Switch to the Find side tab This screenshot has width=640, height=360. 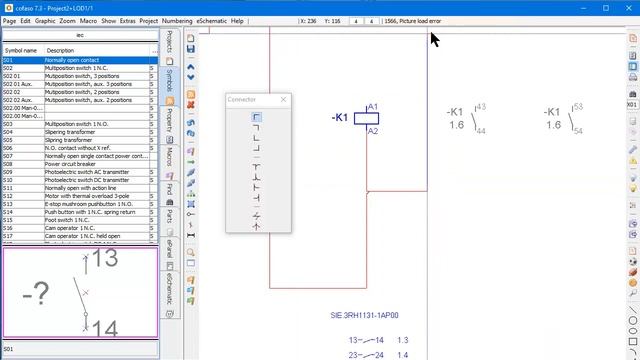tap(170, 194)
